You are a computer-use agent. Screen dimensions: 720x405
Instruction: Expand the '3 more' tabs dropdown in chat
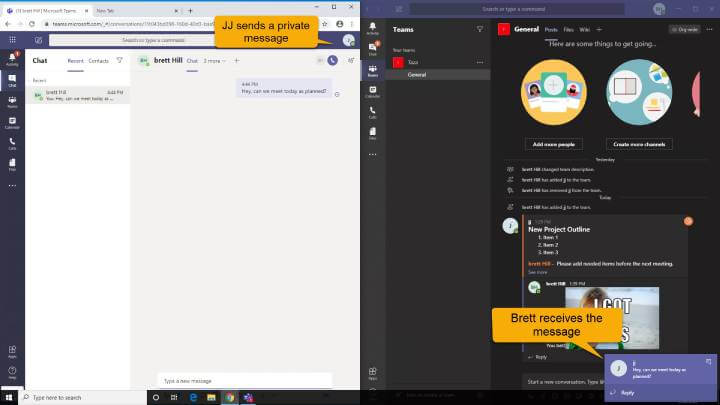tap(214, 61)
